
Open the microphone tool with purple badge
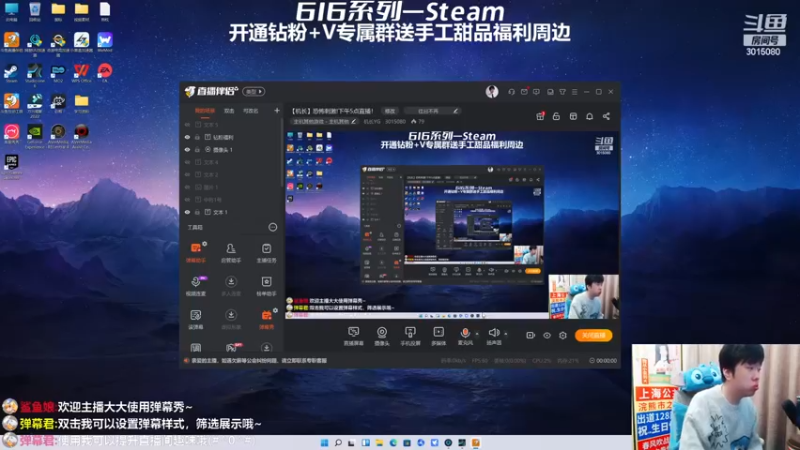pyautogui.click(x=196, y=286)
